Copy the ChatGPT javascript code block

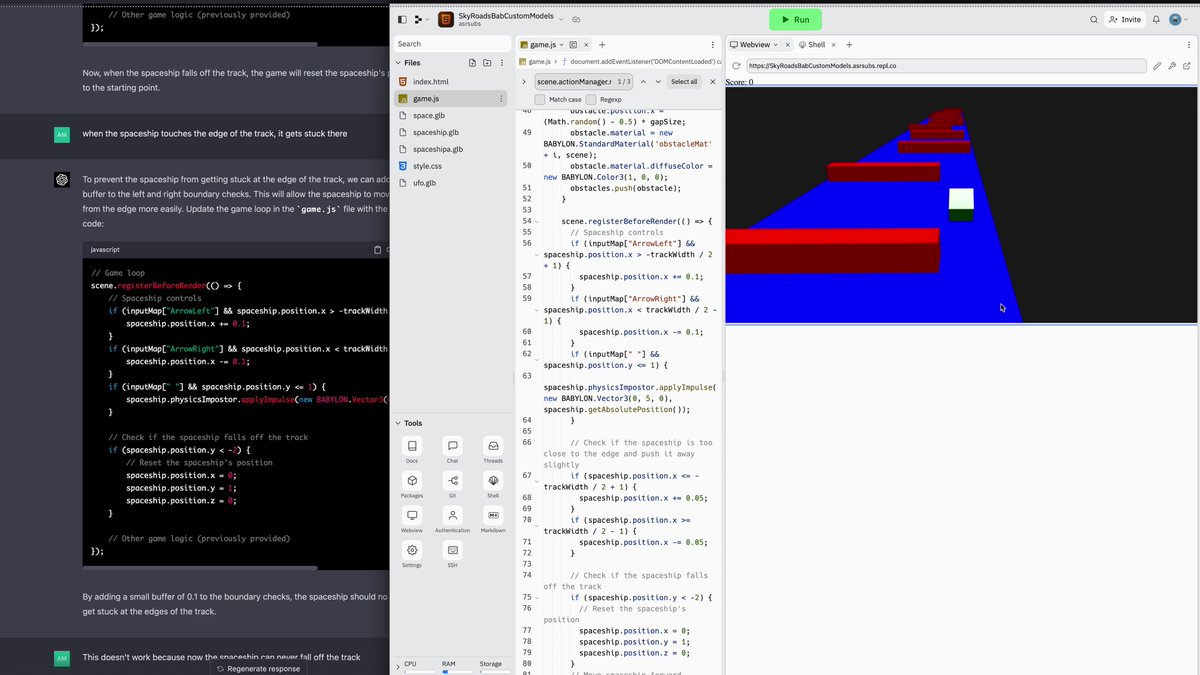tap(377, 249)
